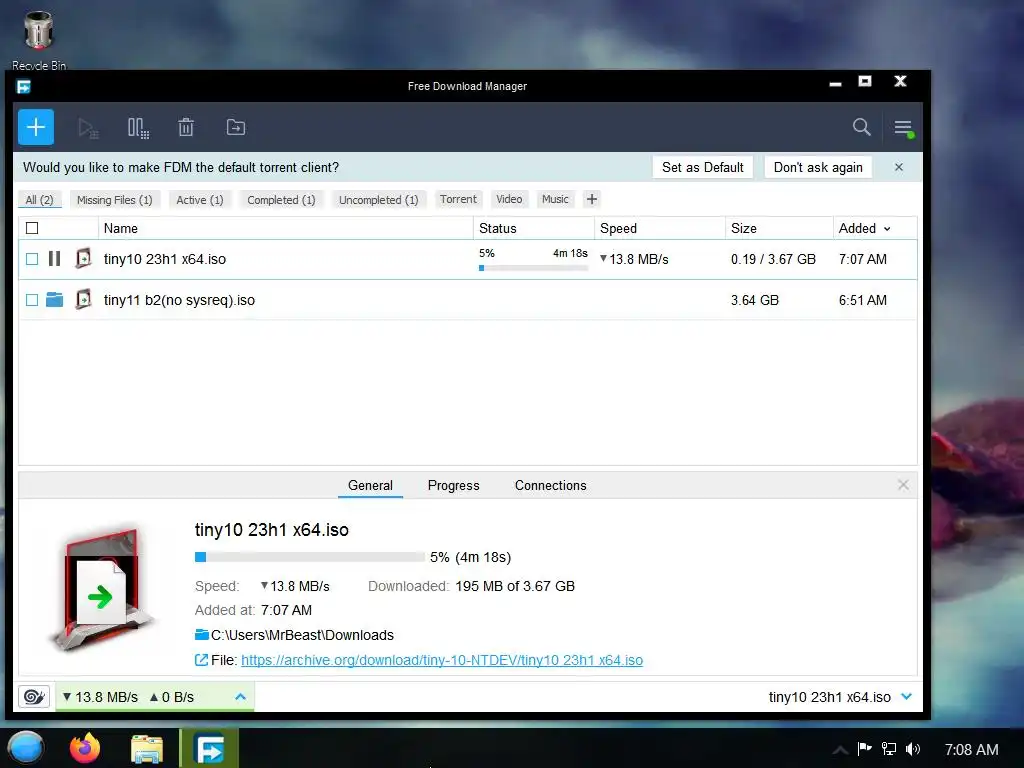The height and width of the screenshot is (768, 1024).
Task: Sort by the Added column header
Action: pos(863,228)
